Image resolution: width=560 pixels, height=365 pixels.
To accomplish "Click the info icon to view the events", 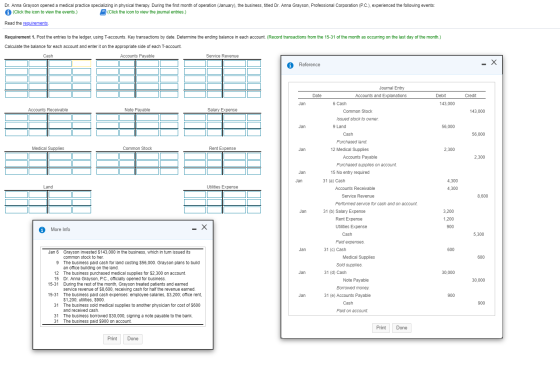I will click(8, 12).
